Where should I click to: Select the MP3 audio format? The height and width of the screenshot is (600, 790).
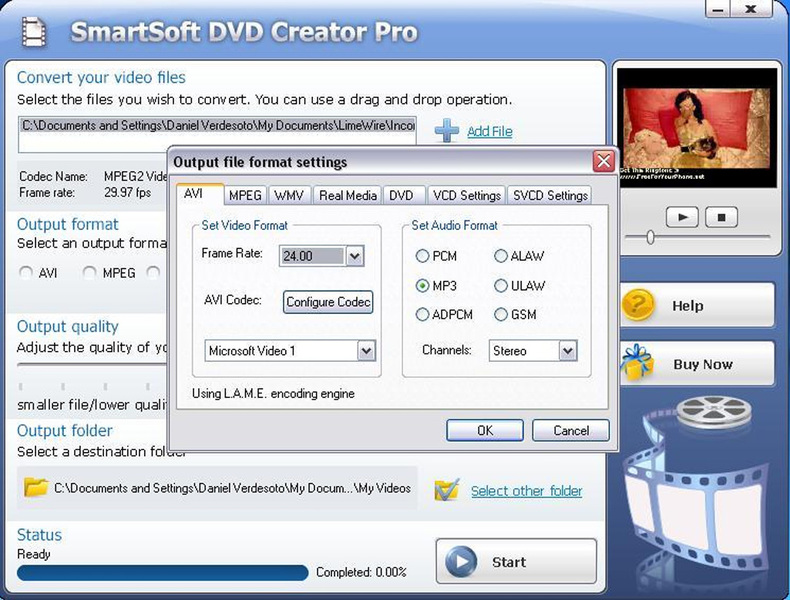(x=436, y=286)
